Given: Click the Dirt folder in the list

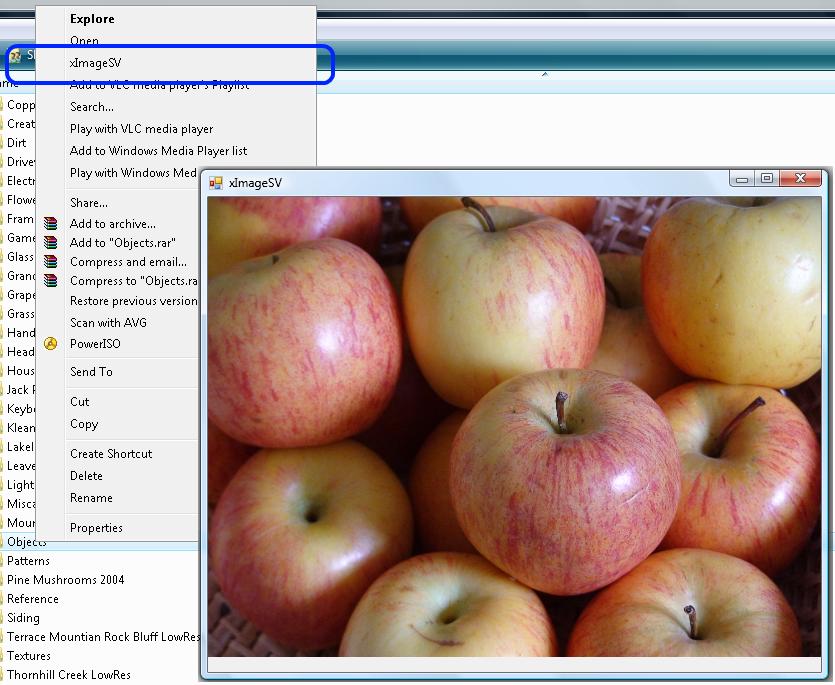Looking at the screenshot, I should coord(17,143).
